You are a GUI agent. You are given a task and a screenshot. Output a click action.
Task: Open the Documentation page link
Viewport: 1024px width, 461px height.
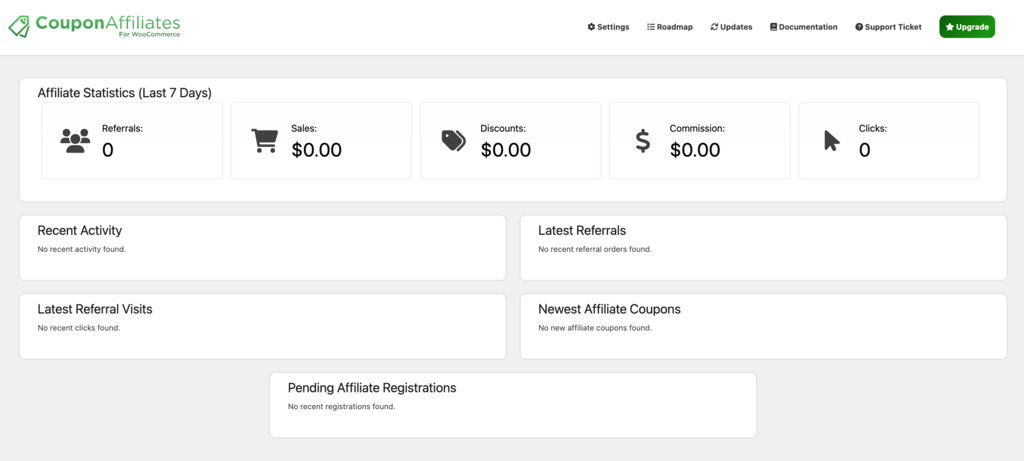(x=804, y=27)
